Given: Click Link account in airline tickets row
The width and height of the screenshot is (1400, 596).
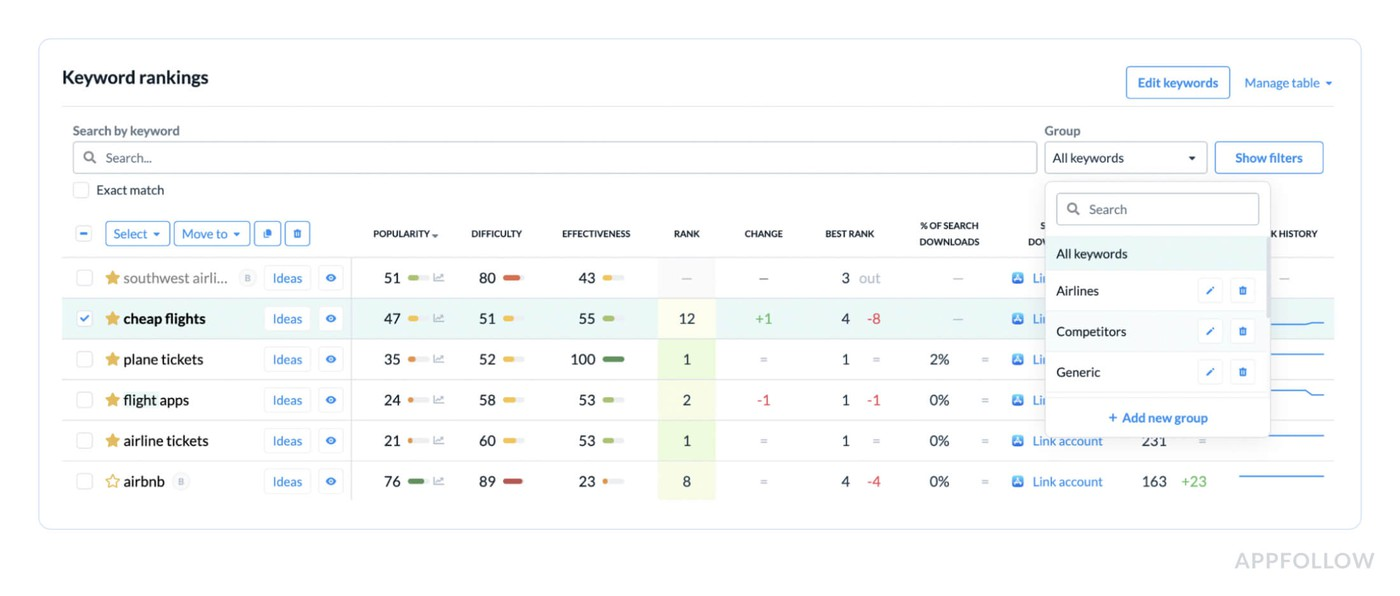Looking at the screenshot, I should (x=1067, y=441).
